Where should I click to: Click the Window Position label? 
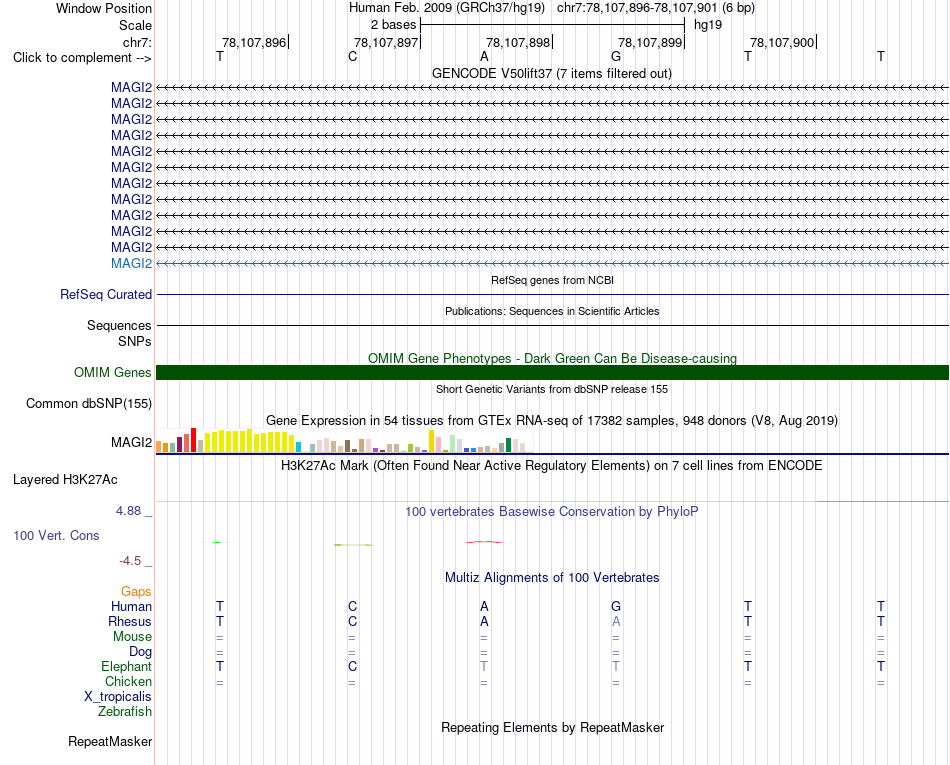pos(104,8)
